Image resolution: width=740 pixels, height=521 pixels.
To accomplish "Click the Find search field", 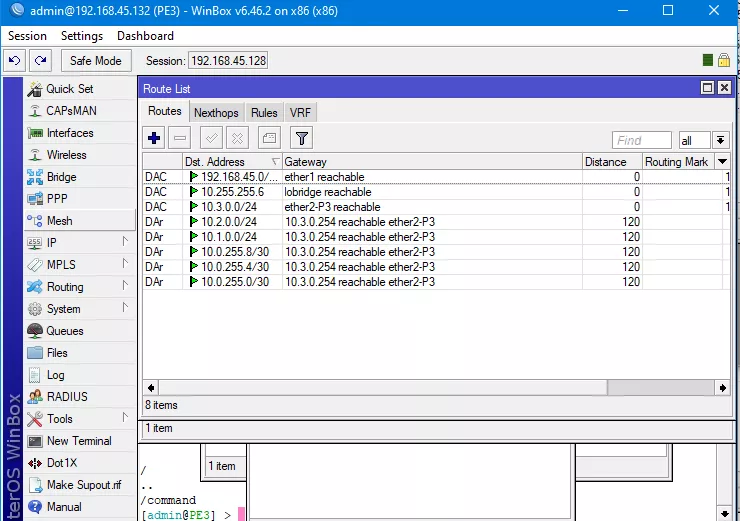I will 641,141.
